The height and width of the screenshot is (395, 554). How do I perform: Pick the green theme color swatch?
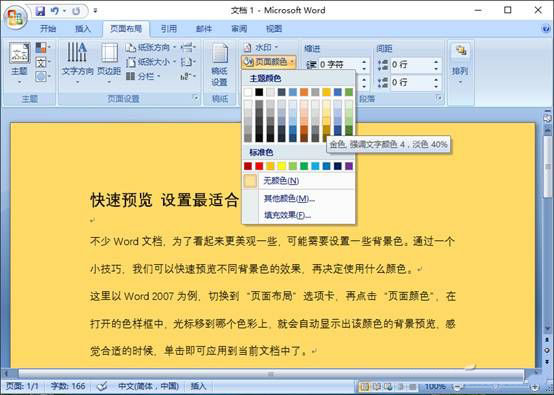click(x=349, y=92)
